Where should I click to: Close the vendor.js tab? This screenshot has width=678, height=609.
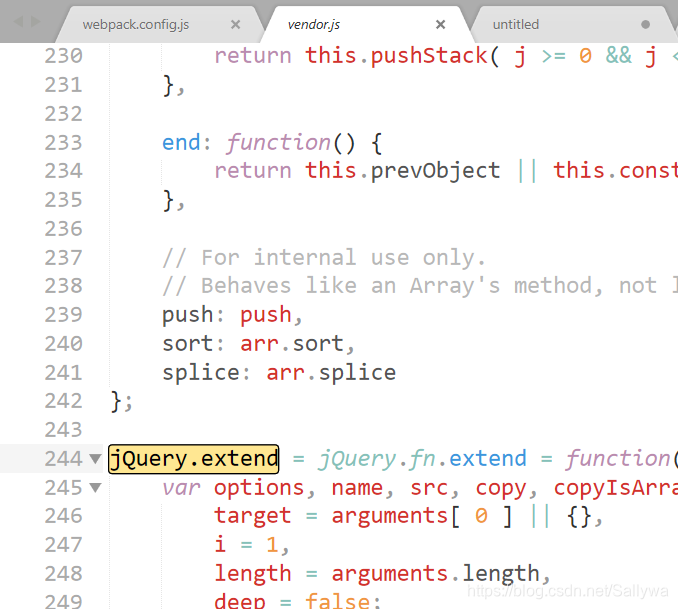tap(441, 25)
